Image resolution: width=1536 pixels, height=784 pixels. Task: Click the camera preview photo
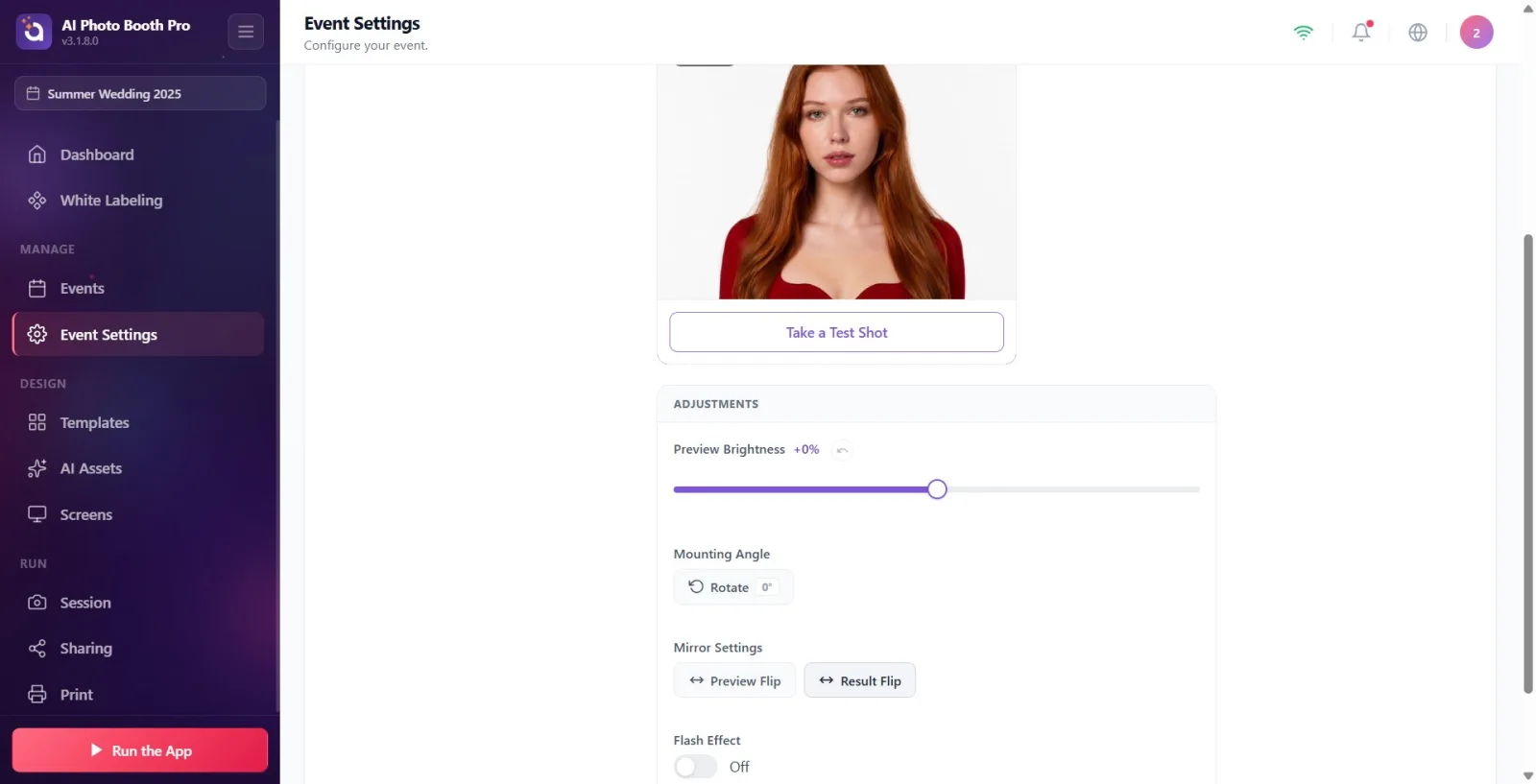[836, 181]
